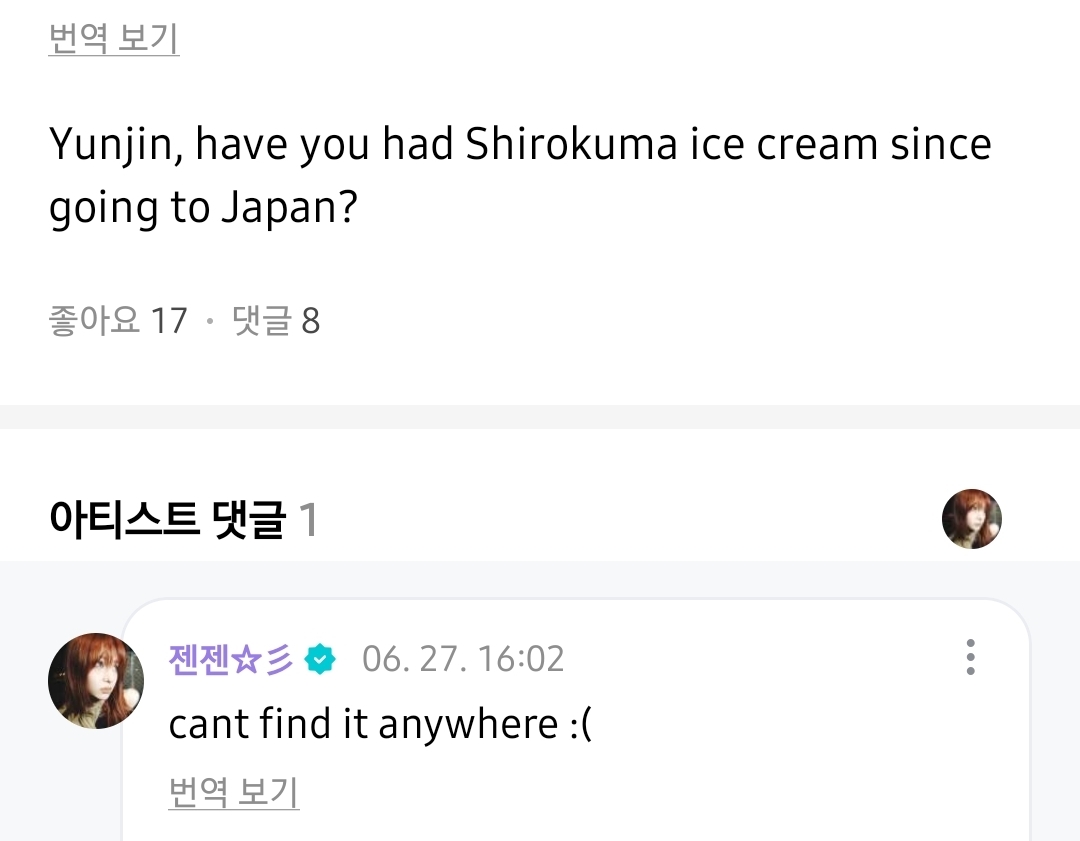Image resolution: width=1080 pixels, height=841 pixels.
Task: Click 번역 보기 under the artist comment
Action: [233, 792]
